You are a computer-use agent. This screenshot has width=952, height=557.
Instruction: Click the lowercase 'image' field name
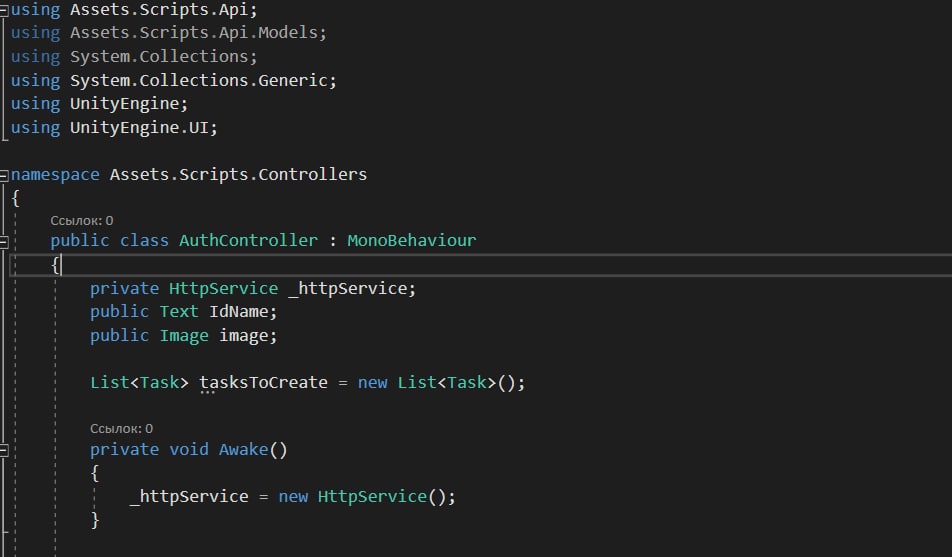[x=243, y=336]
